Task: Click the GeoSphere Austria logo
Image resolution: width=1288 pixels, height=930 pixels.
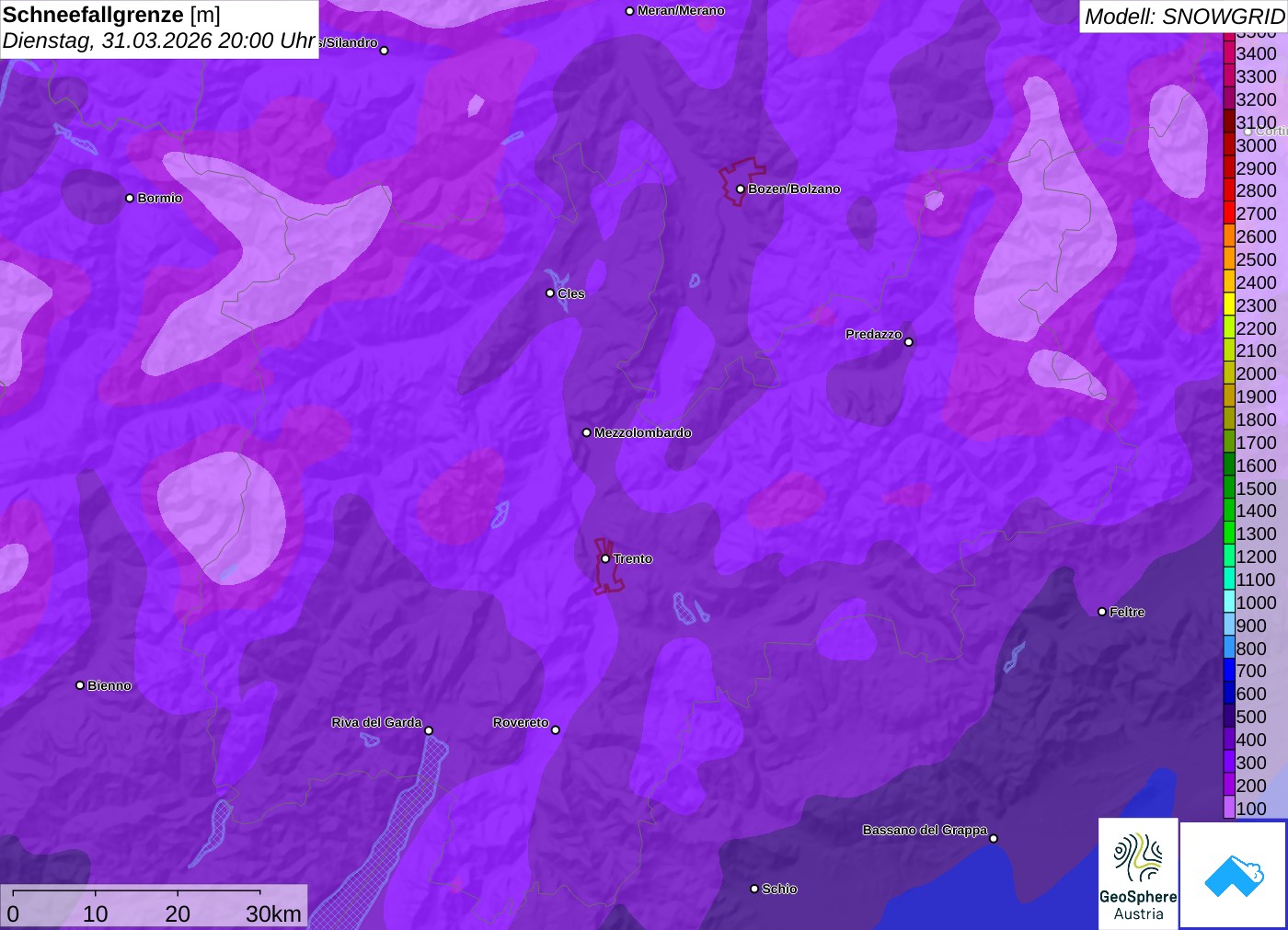Action: [x=1138, y=873]
